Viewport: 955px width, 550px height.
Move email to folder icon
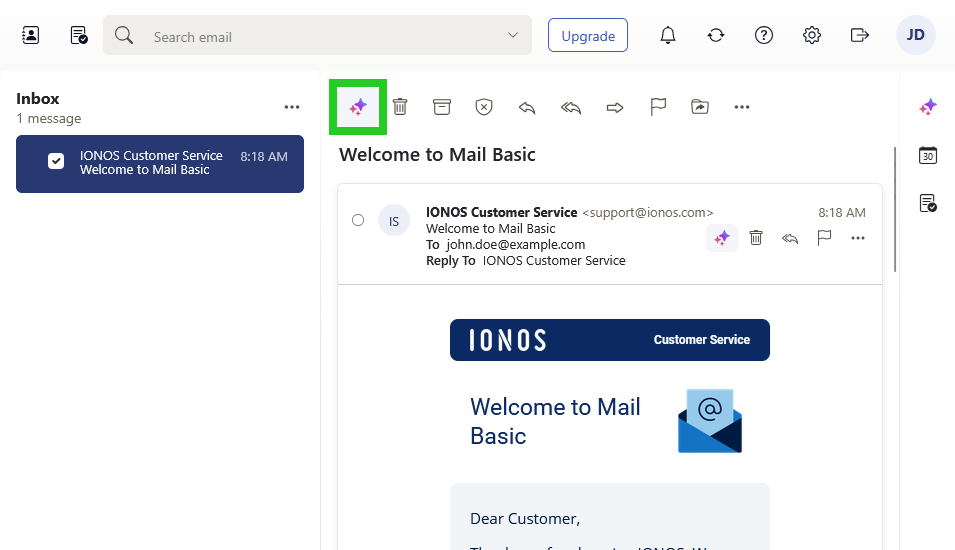[x=700, y=107]
